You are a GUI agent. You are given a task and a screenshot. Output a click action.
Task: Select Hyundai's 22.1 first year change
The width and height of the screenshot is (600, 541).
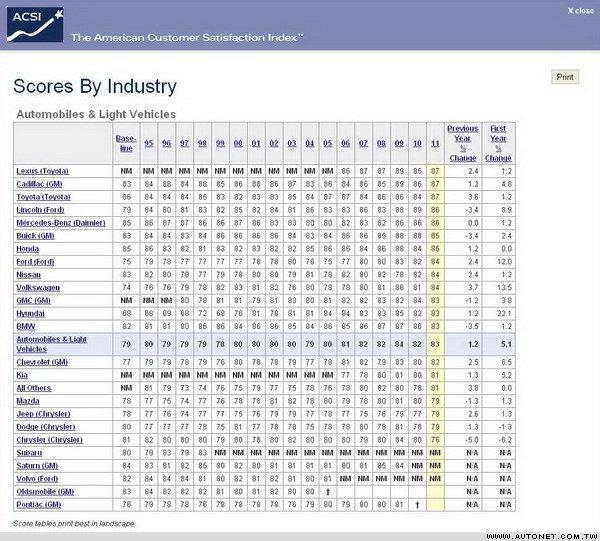pos(504,313)
